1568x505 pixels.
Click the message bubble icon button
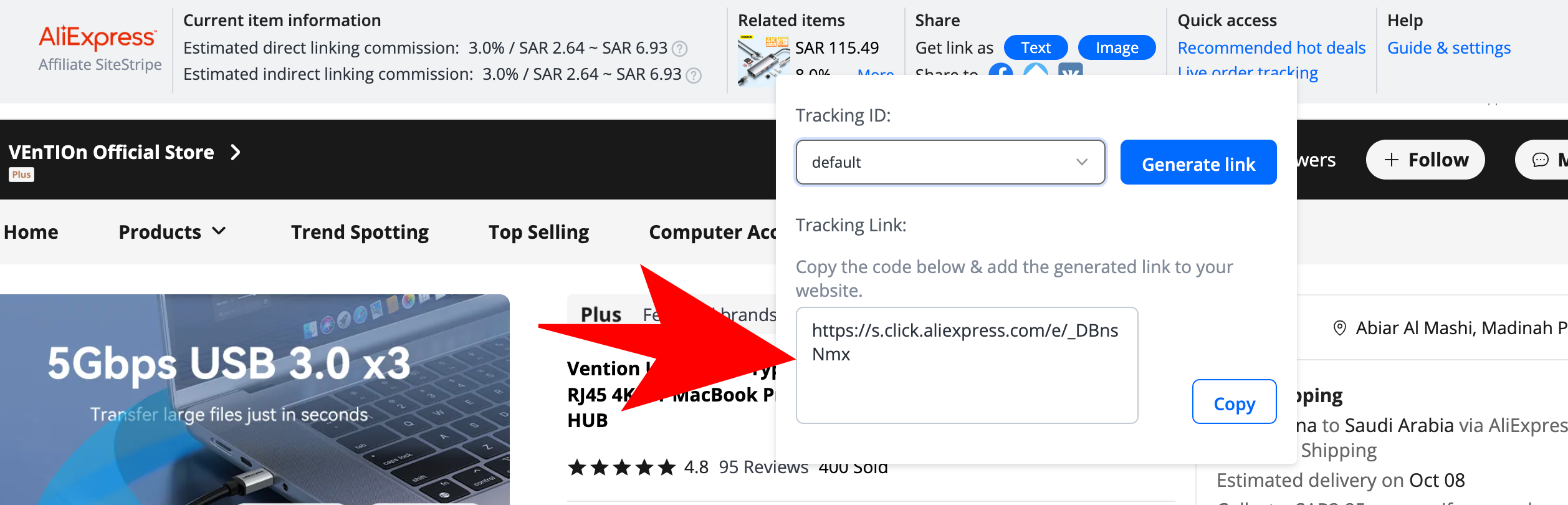pos(1541,160)
